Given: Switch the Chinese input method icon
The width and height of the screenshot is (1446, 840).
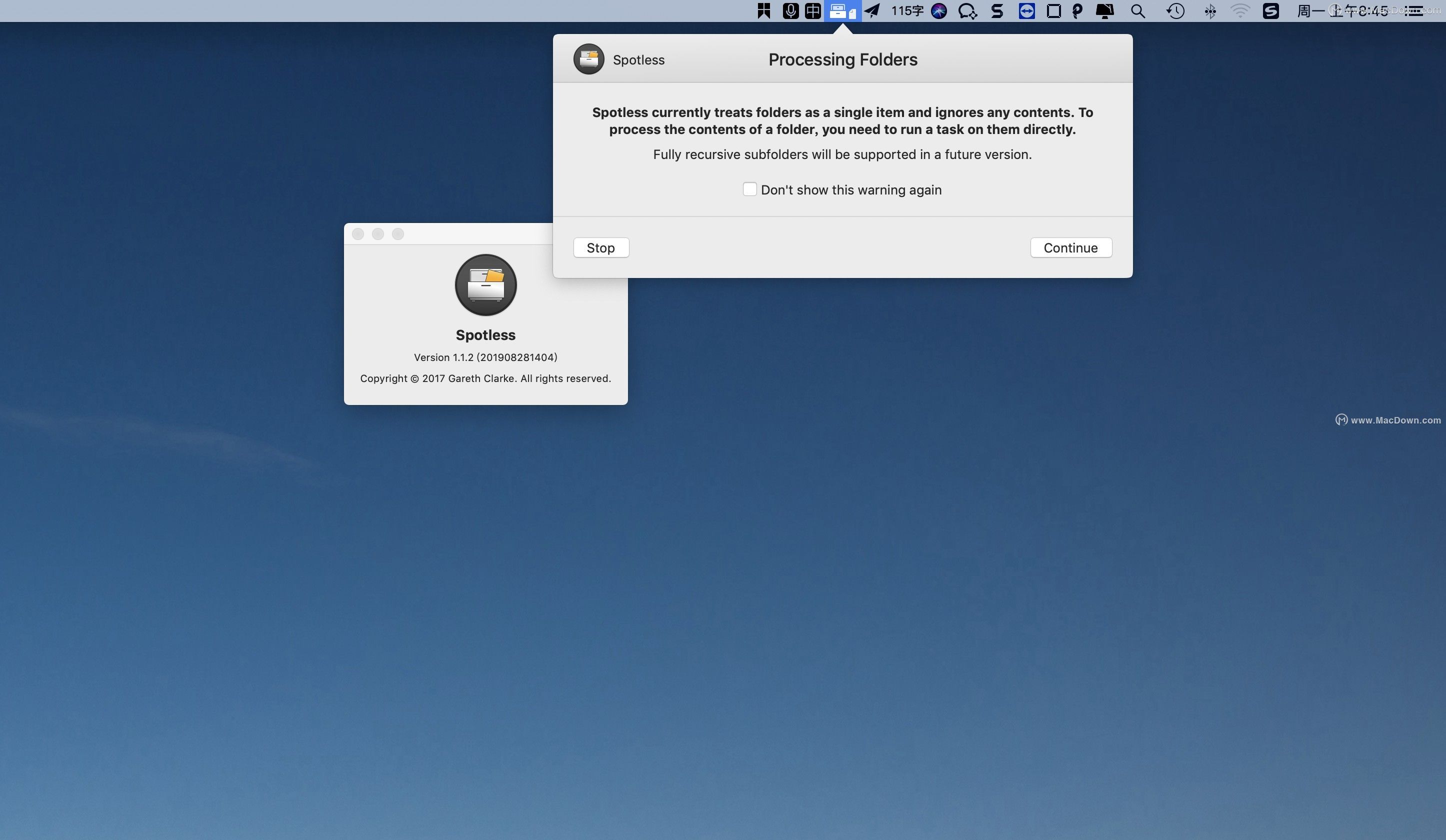Looking at the screenshot, I should pos(812,11).
